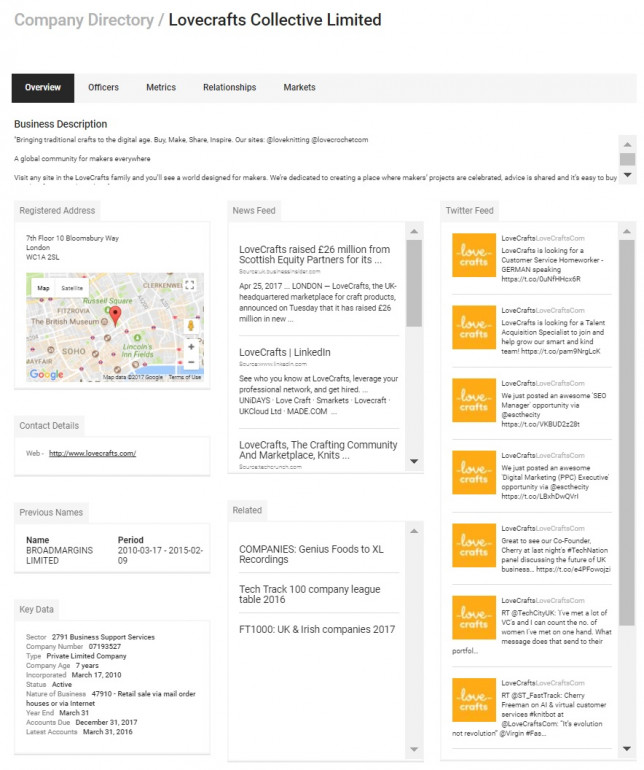Viewport: 644px width, 770px height.
Task: Click the 'Incorporated March 17, 2010' entry
Action: point(74,675)
